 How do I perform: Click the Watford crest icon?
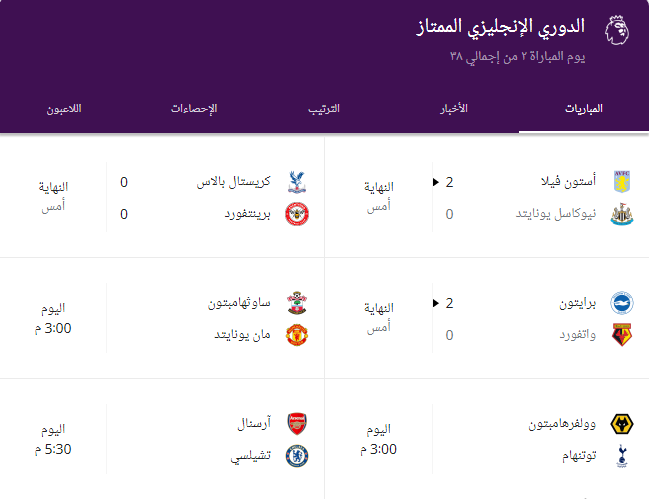coord(622,335)
